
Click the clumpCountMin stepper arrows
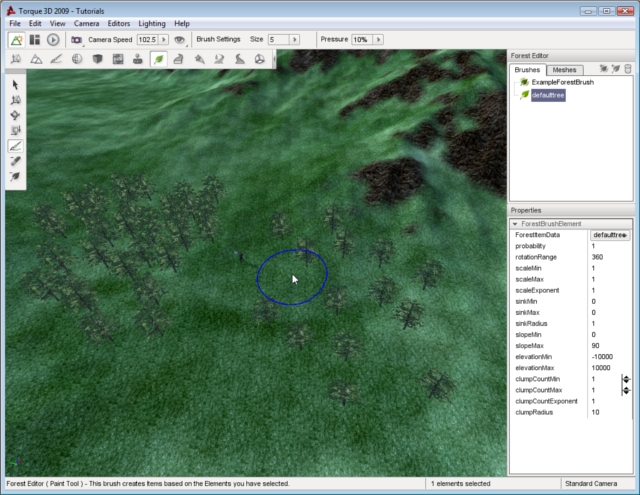click(625, 379)
